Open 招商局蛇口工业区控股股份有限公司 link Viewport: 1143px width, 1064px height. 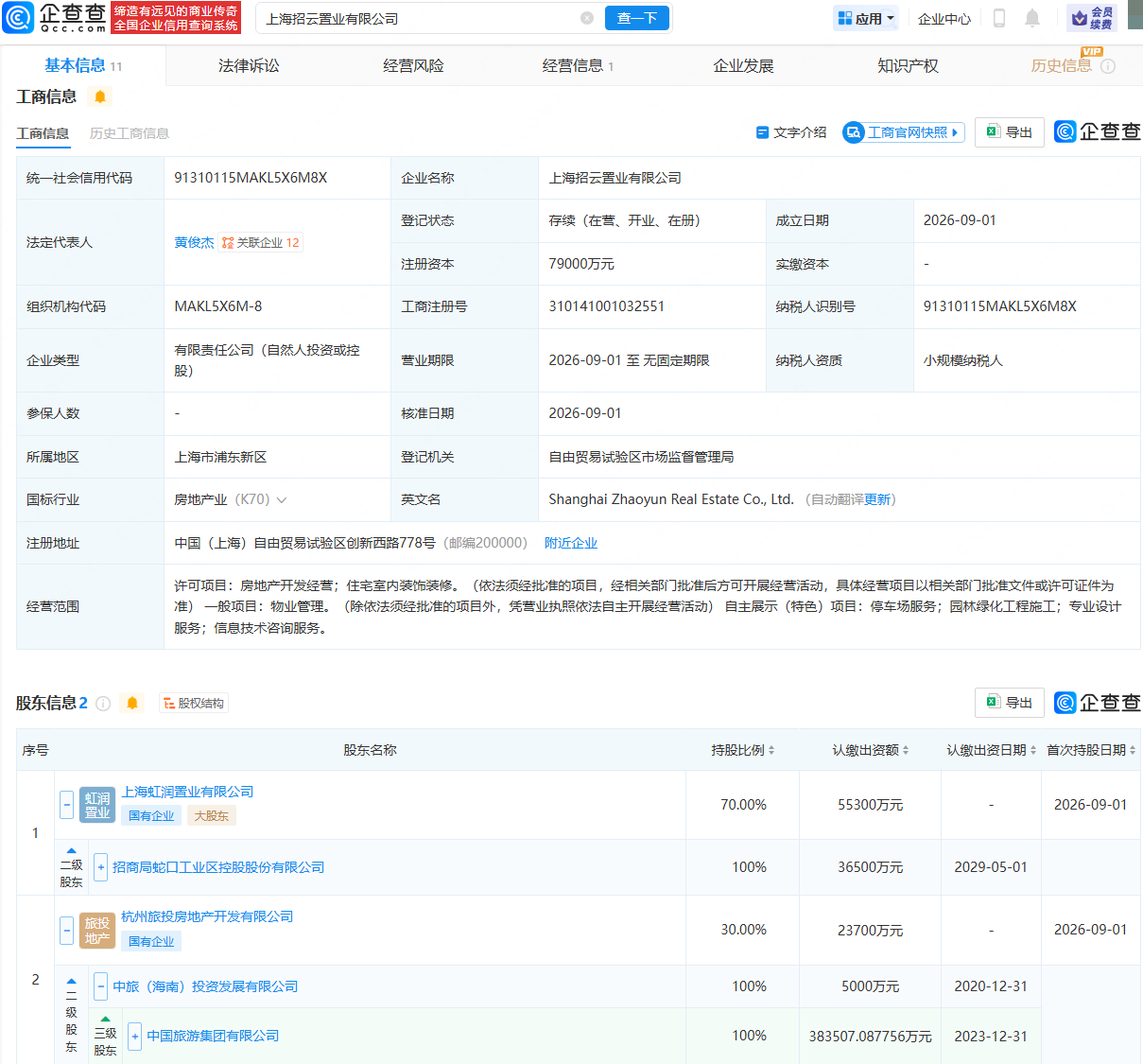[x=218, y=867]
